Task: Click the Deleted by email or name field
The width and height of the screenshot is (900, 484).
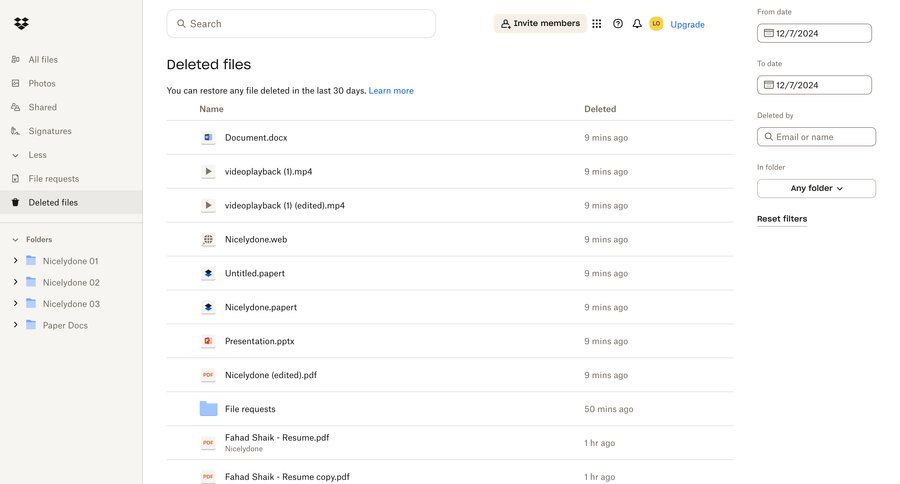Action: (816, 137)
